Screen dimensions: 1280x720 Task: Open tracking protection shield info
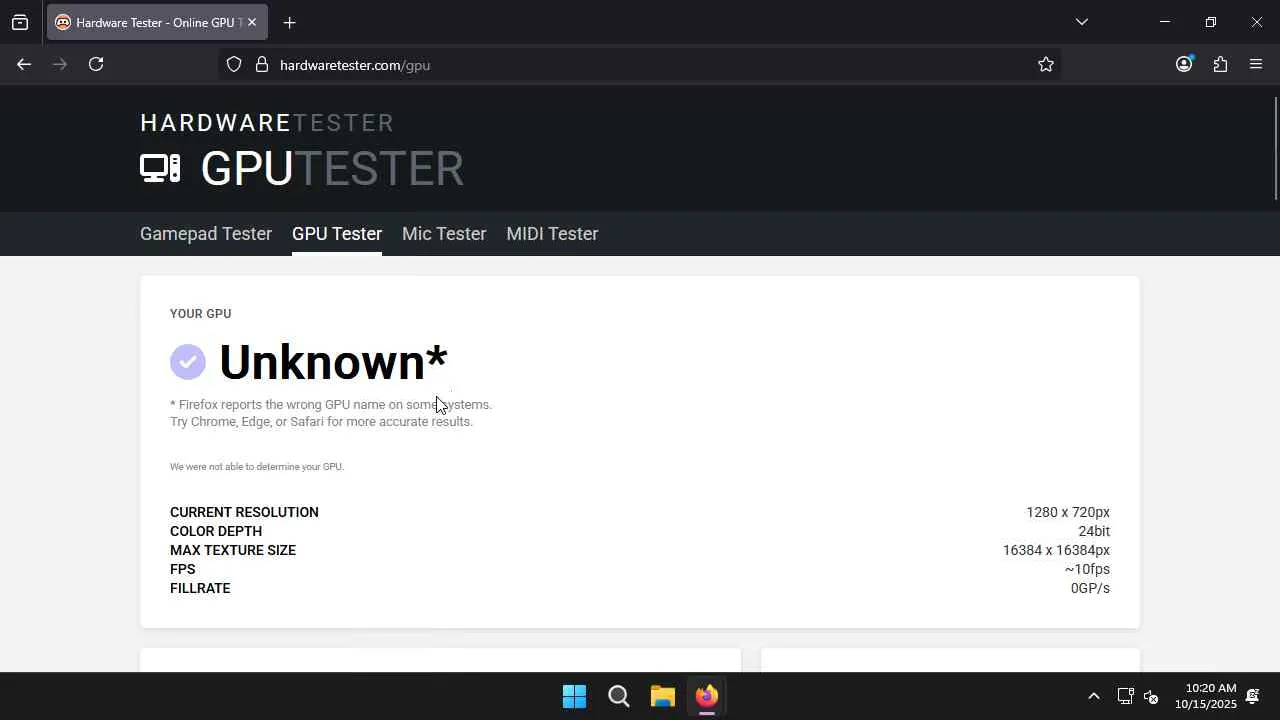[234, 64]
